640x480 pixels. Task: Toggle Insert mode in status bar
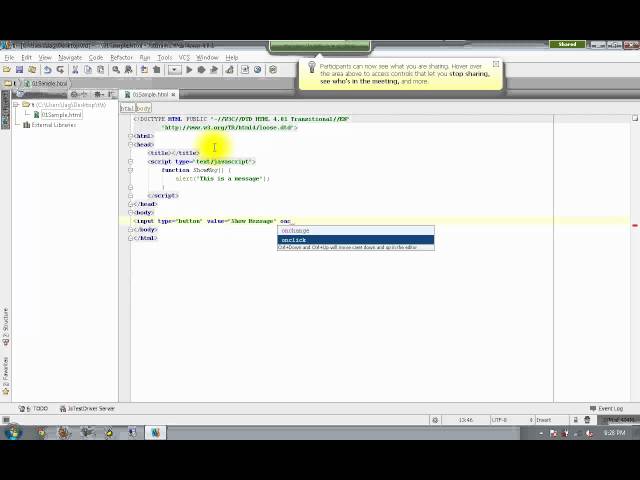tap(543, 420)
